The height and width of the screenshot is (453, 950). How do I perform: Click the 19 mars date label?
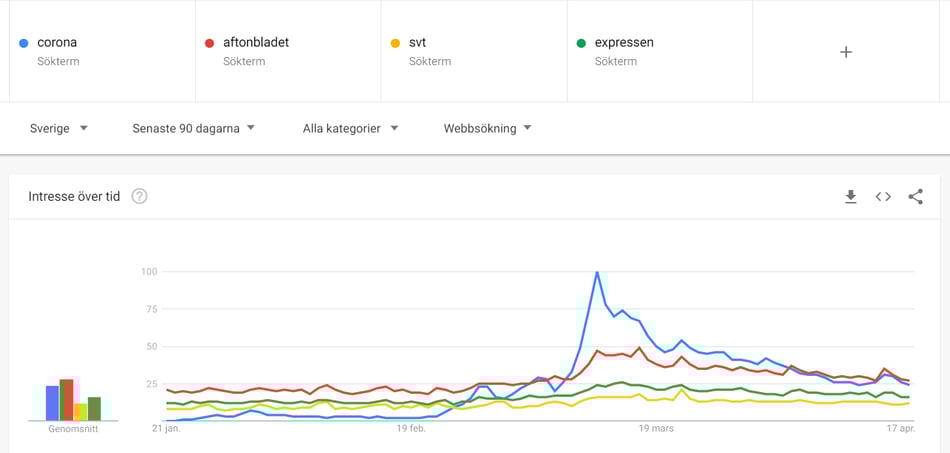click(x=656, y=429)
